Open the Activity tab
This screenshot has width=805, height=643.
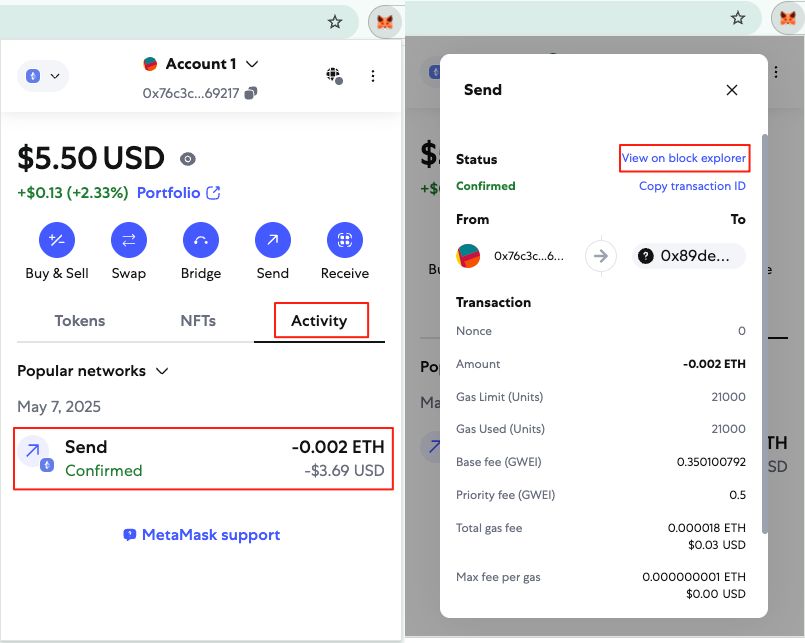click(319, 321)
